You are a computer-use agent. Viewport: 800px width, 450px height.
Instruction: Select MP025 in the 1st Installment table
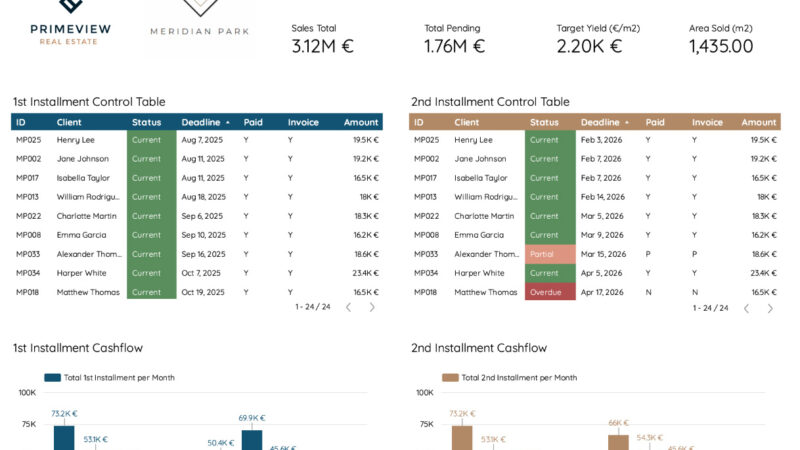(x=29, y=140)
